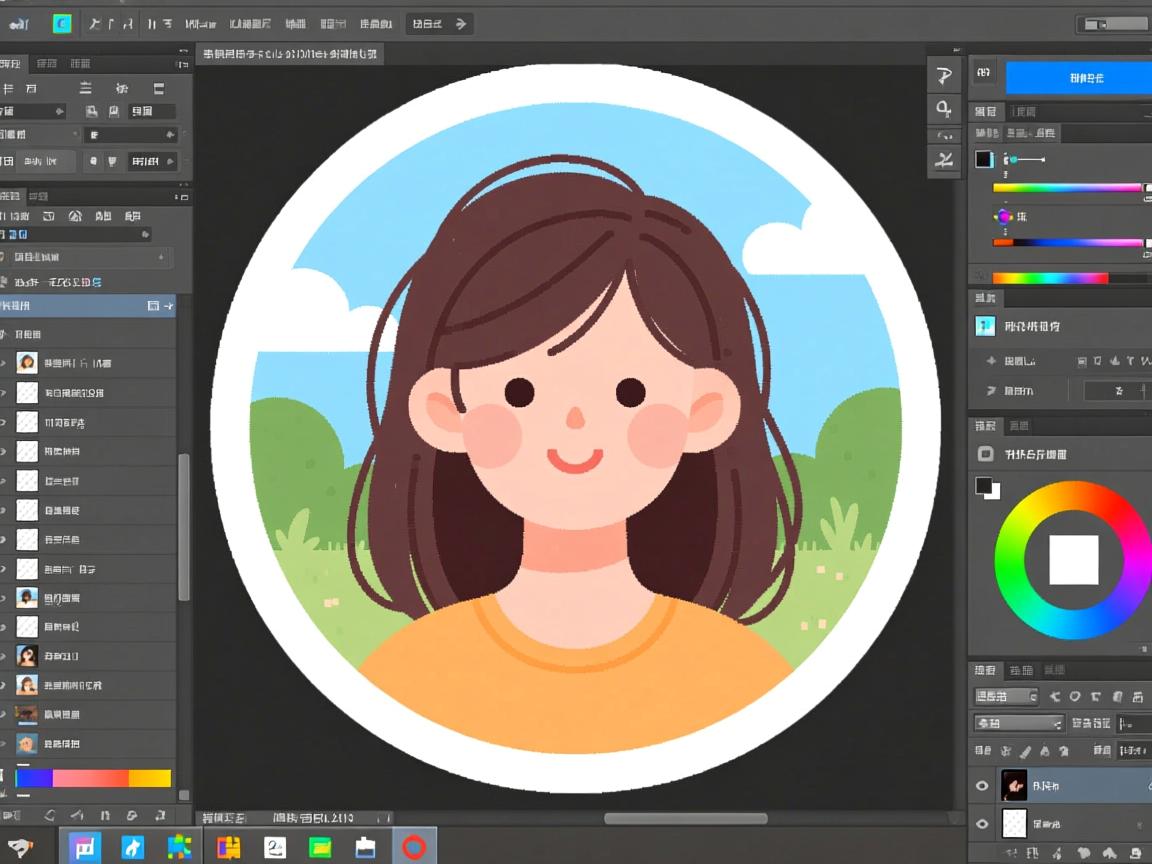Select the bottom tool in right vertical tool strip

click(943, 160)
